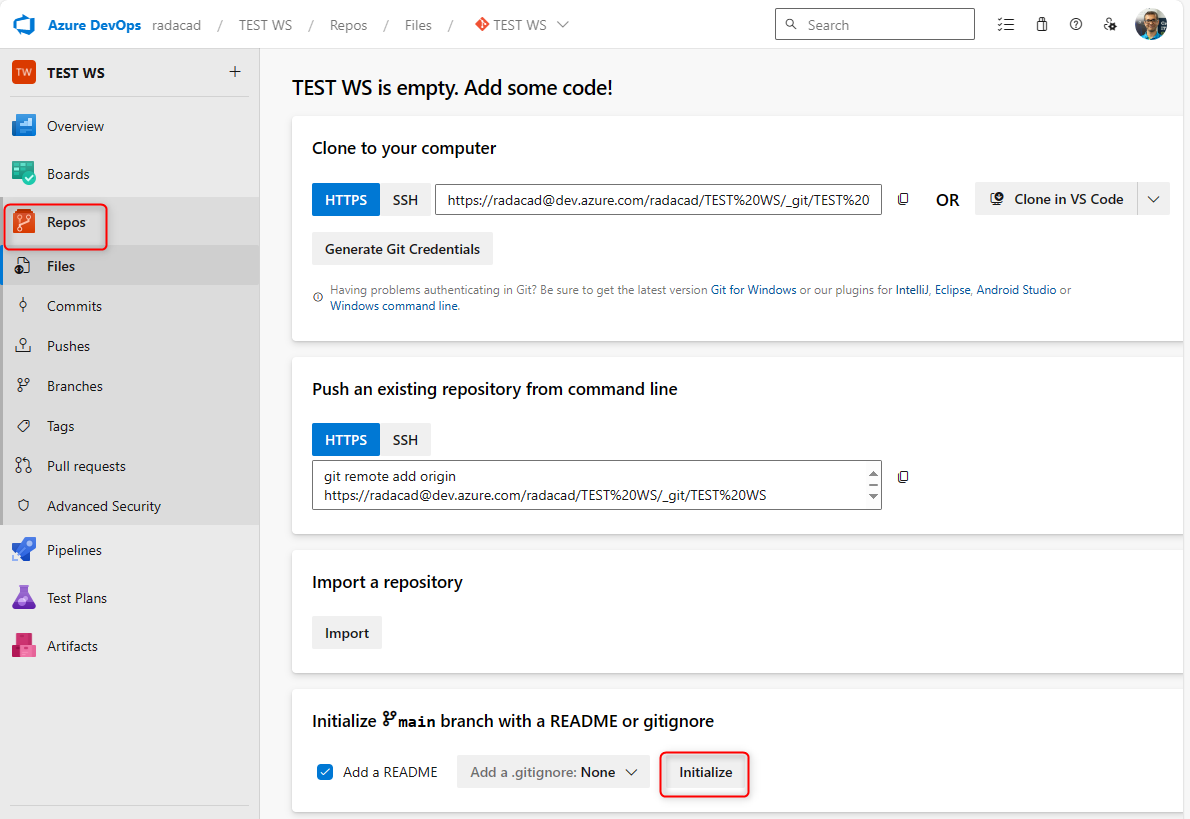Open the Marketplace shopping bag icon
Viewport: 1190px width, 819px height.
1041,25
